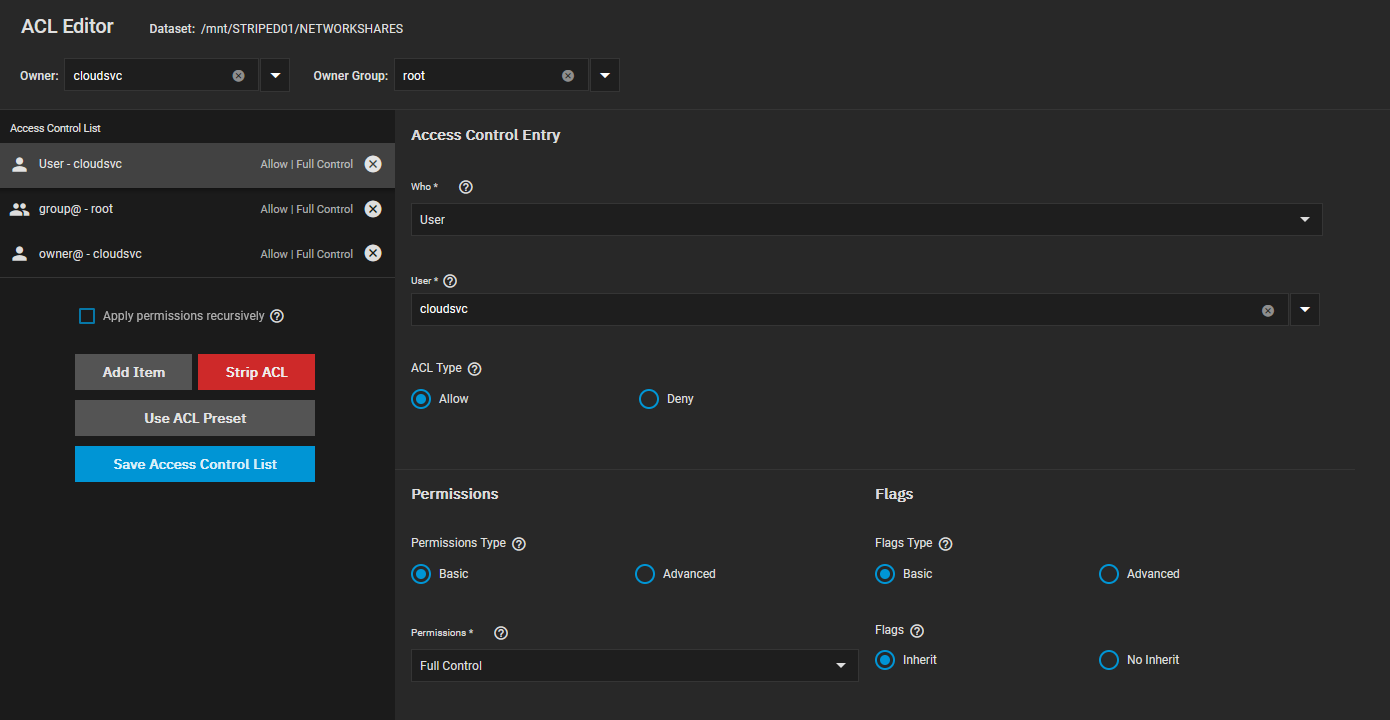Image resolution: width=1390 pixels, height=720 pixels.
Task: Clear the Owner Group field value
Action: (568, 76)
